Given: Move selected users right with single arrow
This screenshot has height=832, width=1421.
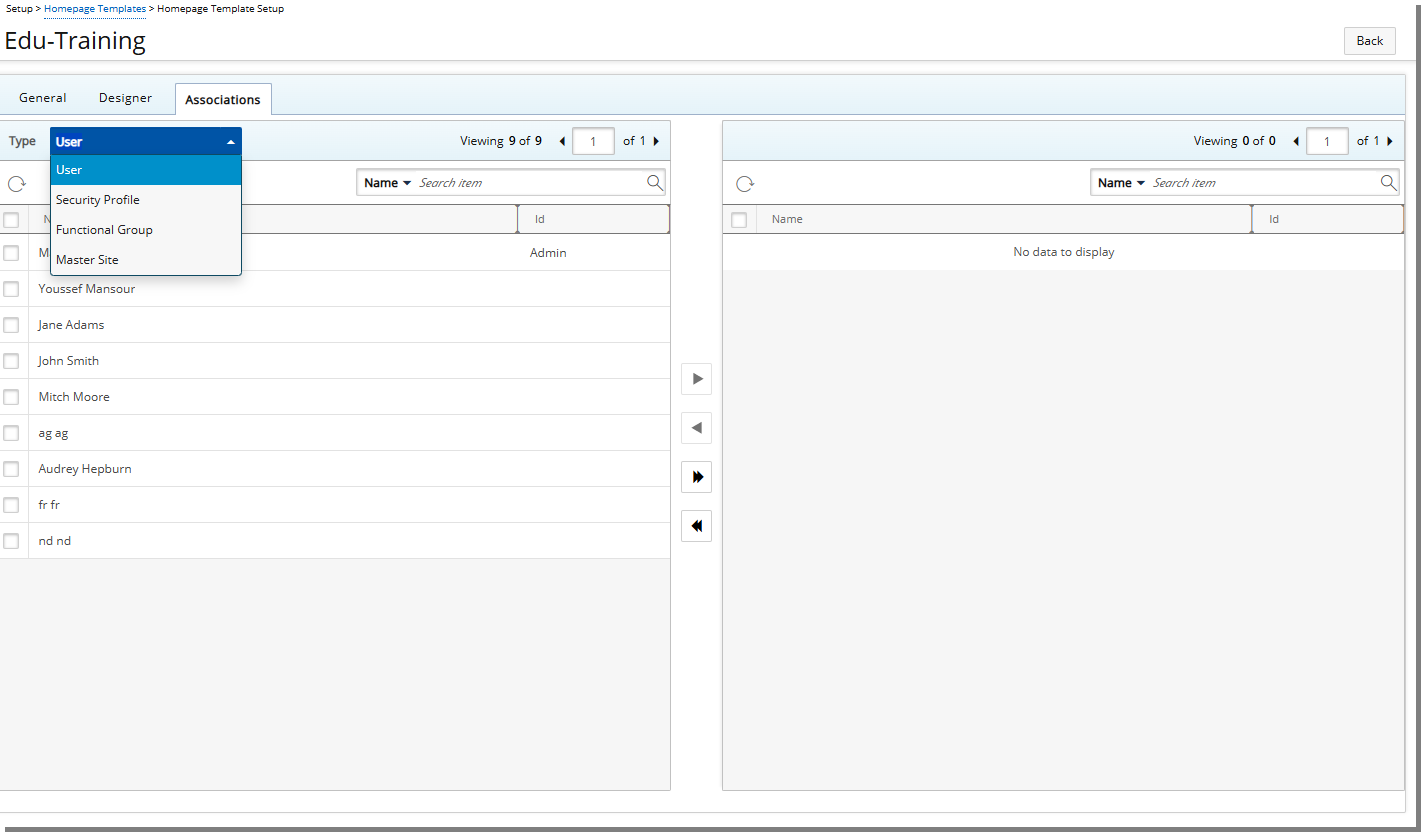Looking at the screenshot, I should [x=696, y=379].
